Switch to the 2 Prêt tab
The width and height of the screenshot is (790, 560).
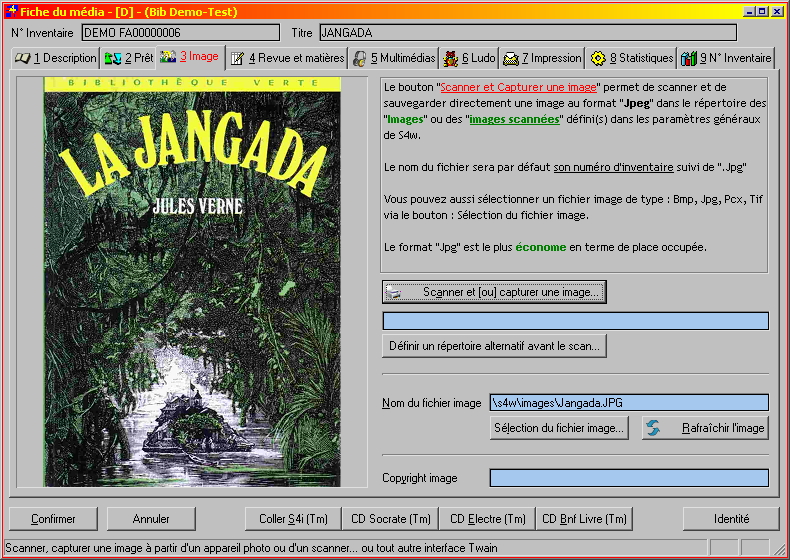[128, 58]
